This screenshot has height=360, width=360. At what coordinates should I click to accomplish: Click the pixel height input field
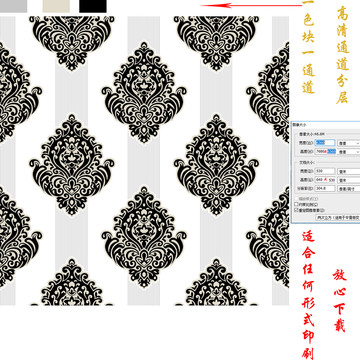[x=325, y=151]
